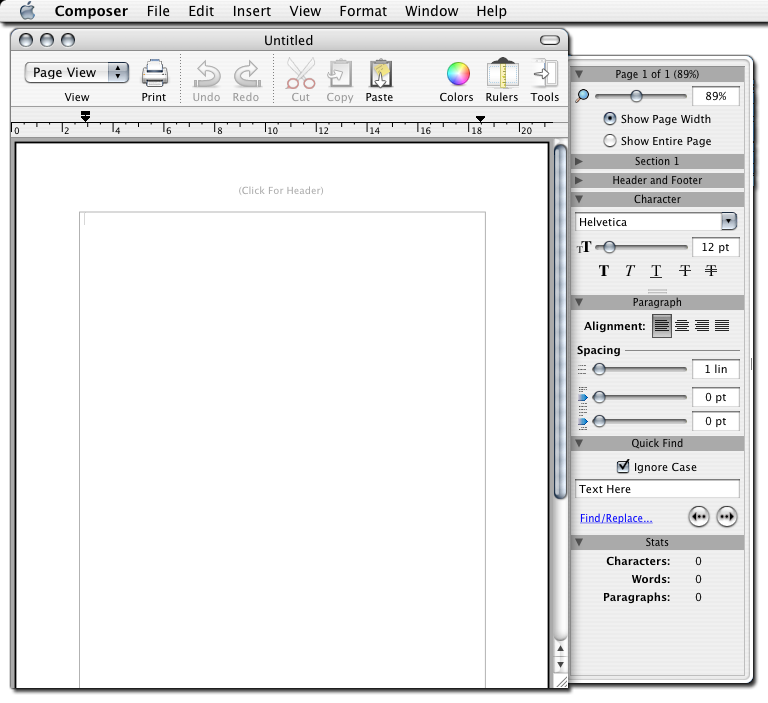
Task: Click the zoom level slider
Action: pos(641,96)
